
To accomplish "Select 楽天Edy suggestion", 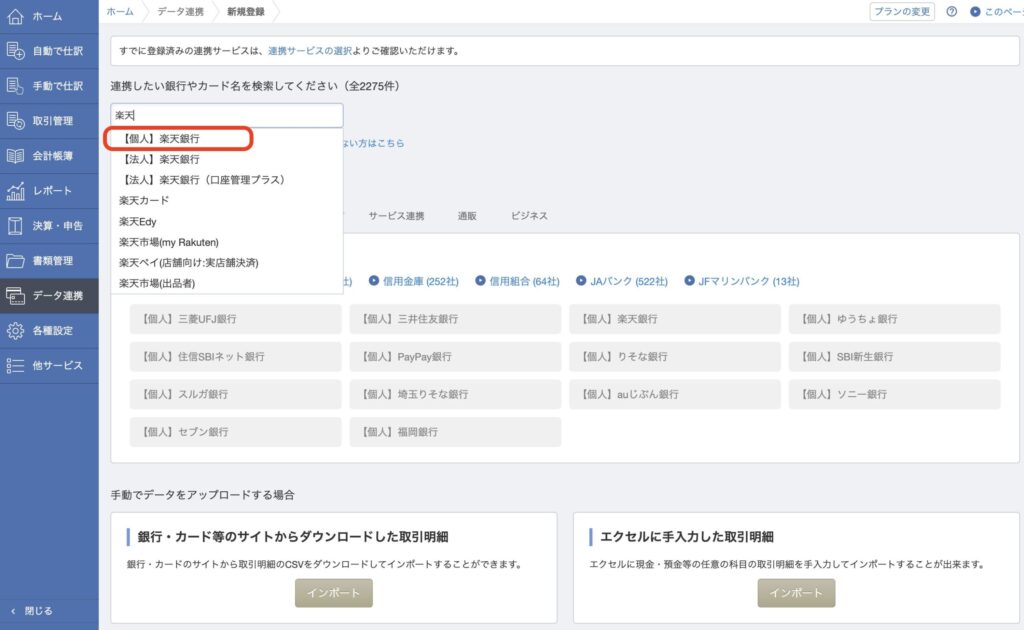I will [227, 221].
